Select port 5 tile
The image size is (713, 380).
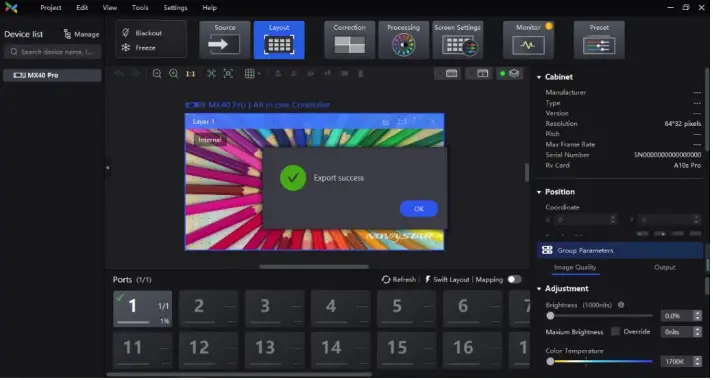pos(408,310)
